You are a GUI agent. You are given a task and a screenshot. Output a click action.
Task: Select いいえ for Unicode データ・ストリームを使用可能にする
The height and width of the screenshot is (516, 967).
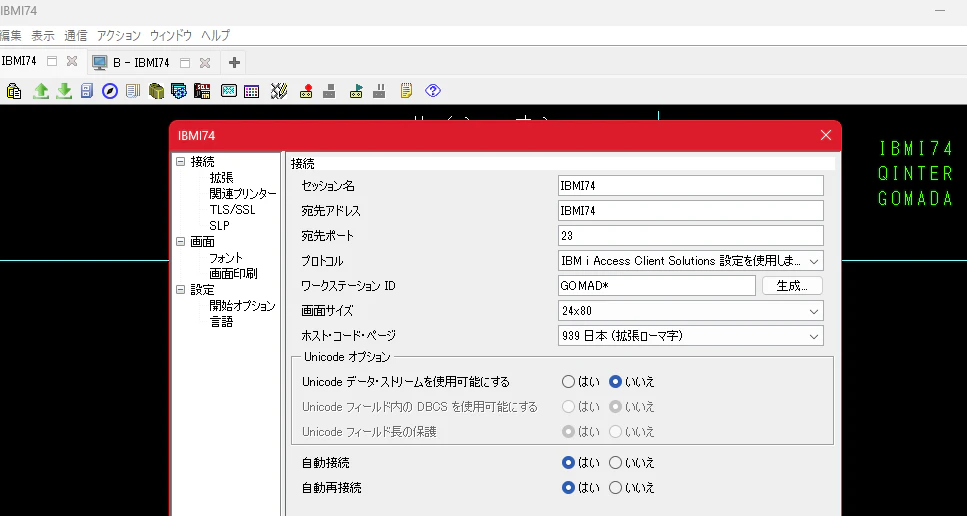[615, 382]
